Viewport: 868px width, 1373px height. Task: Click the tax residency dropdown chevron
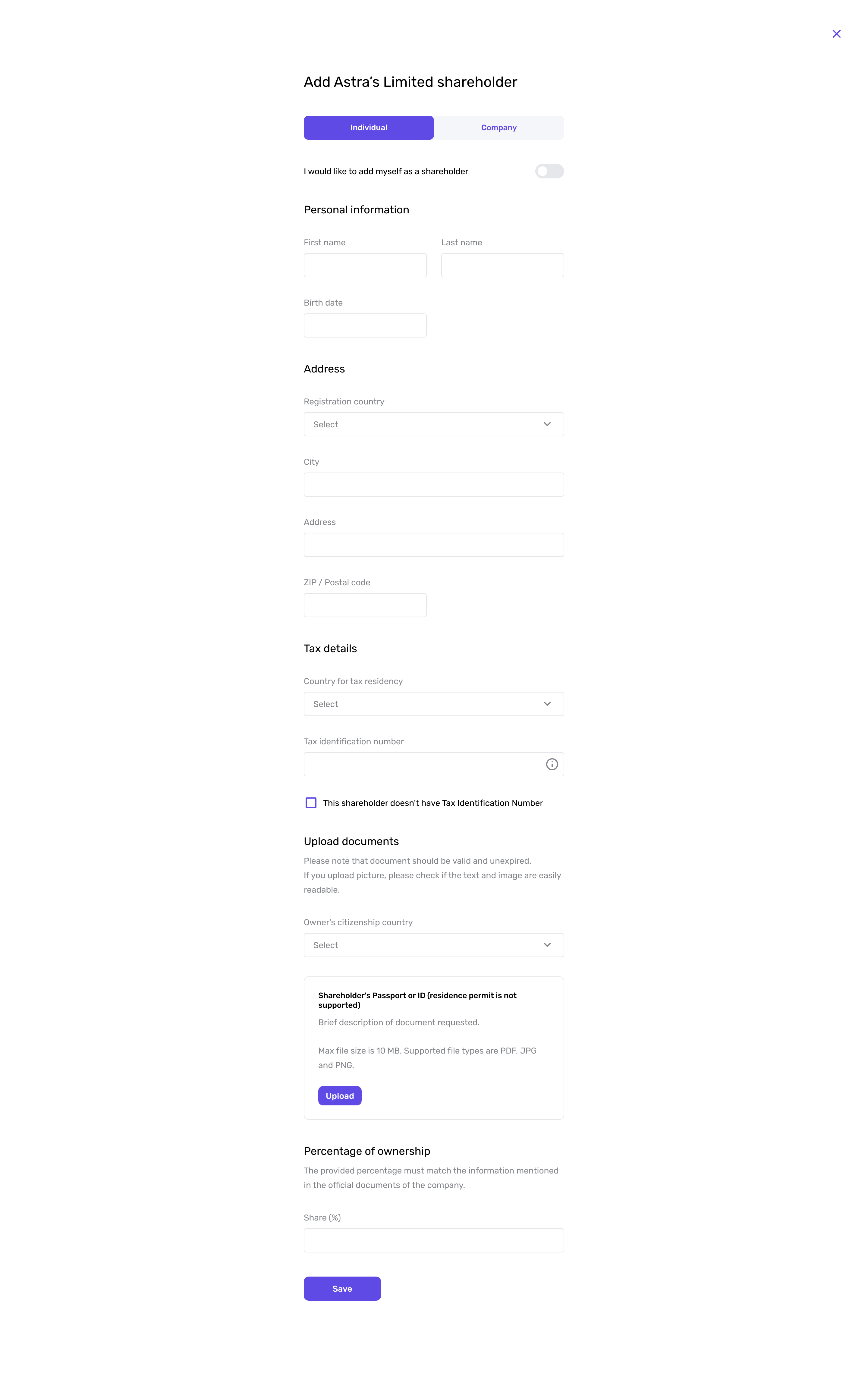click(547, 704)
